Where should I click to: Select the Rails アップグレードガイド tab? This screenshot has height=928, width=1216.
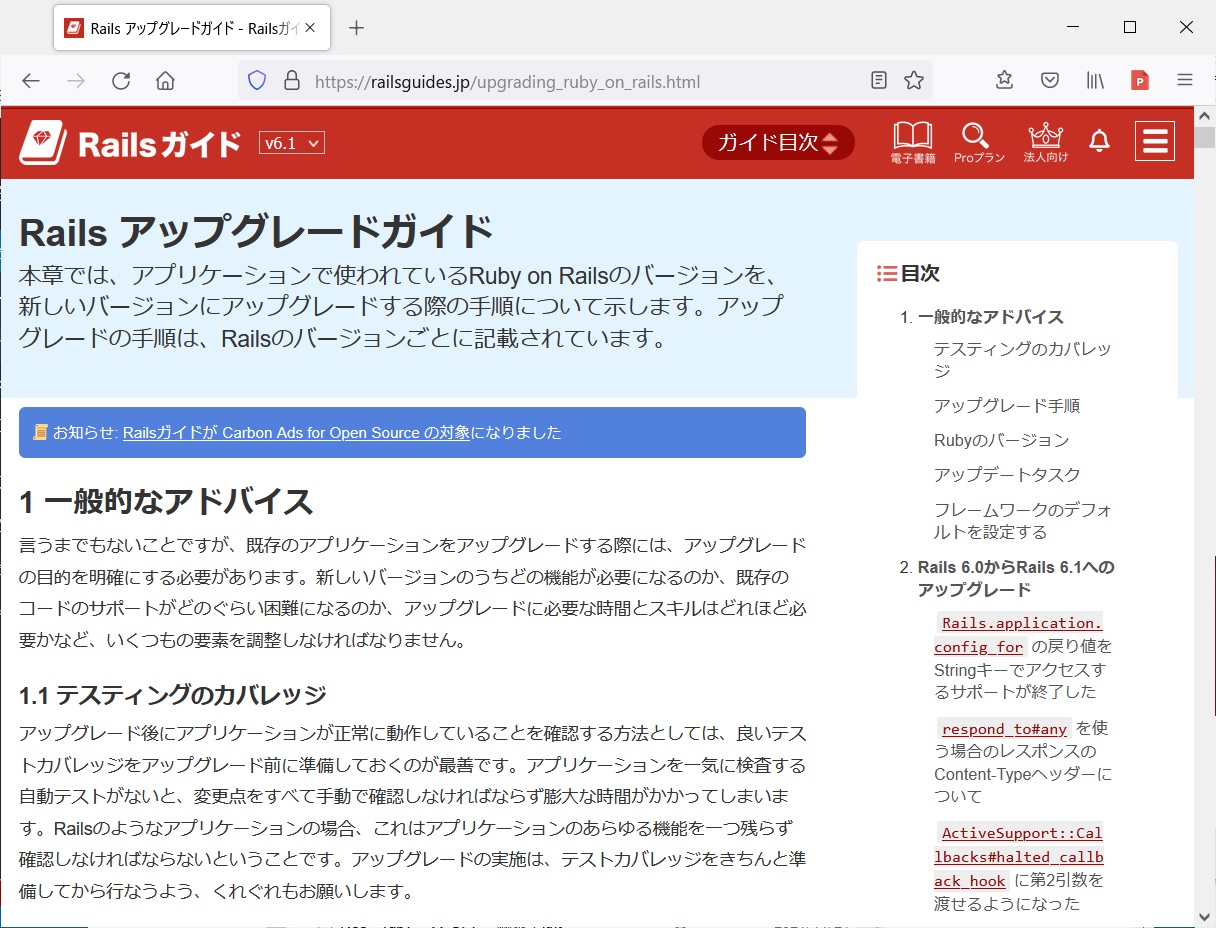coord(192,28)
